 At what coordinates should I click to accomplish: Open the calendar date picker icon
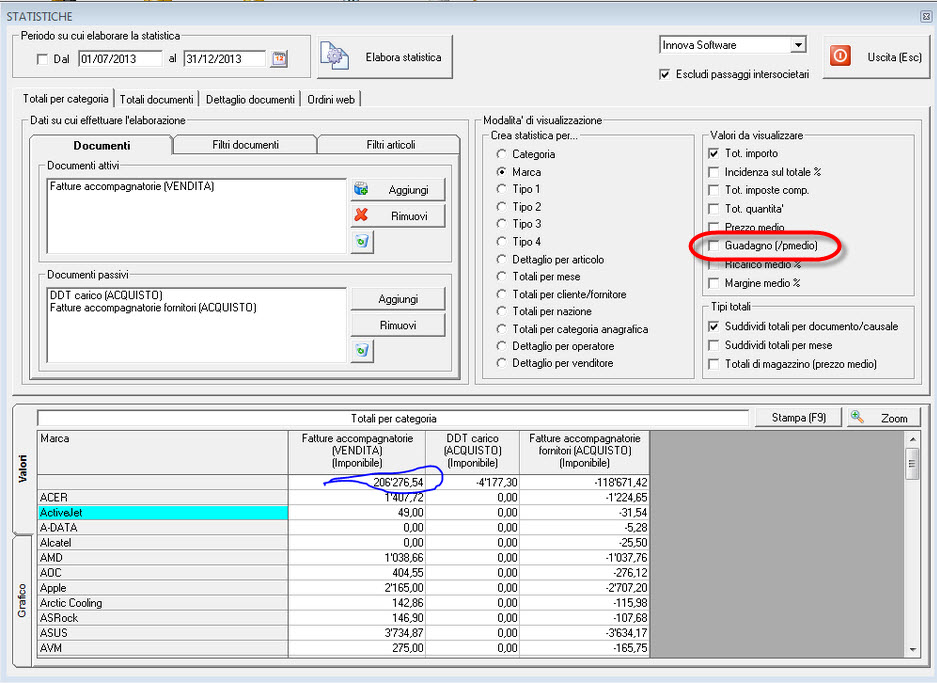[x=279, y=59]
